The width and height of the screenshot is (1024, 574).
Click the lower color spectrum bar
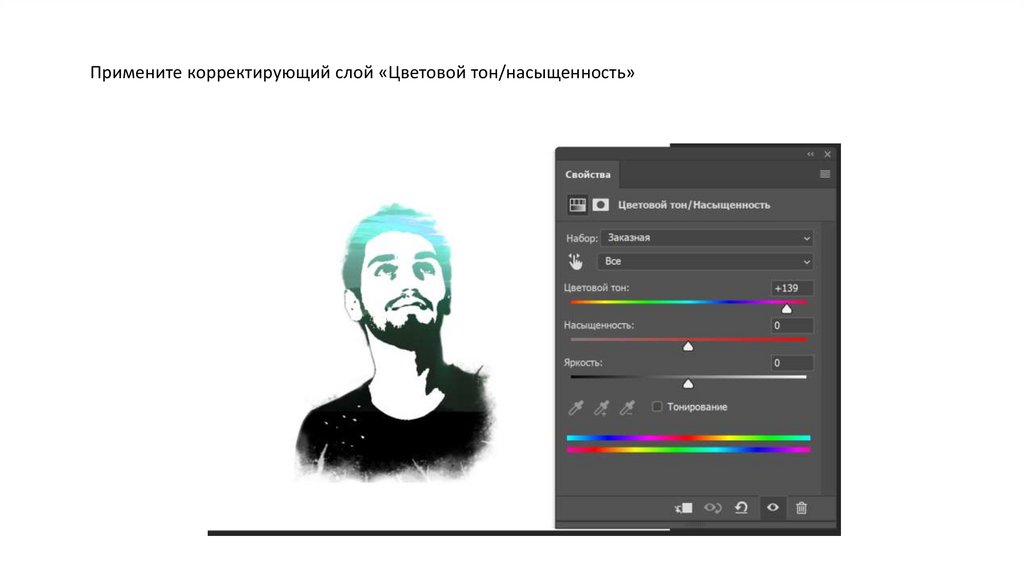pyautogui.click(x=688, y=450)
